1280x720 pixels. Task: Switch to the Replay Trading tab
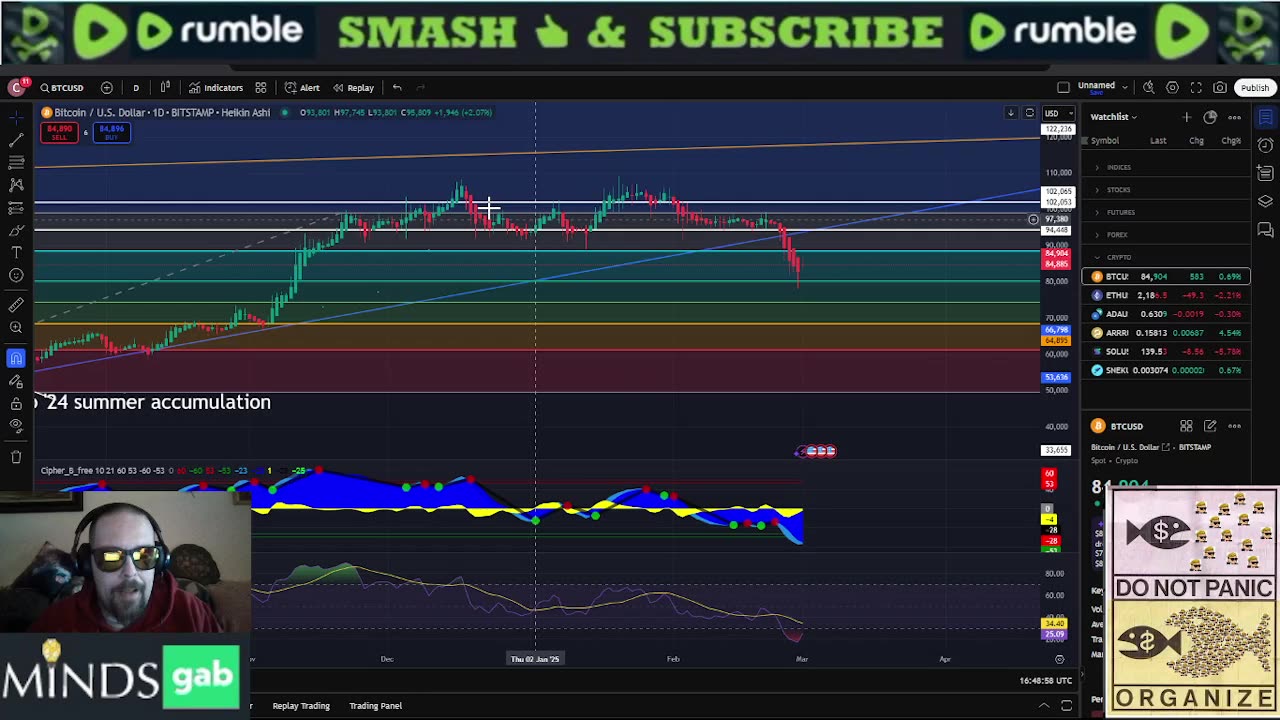pos(301,706)
